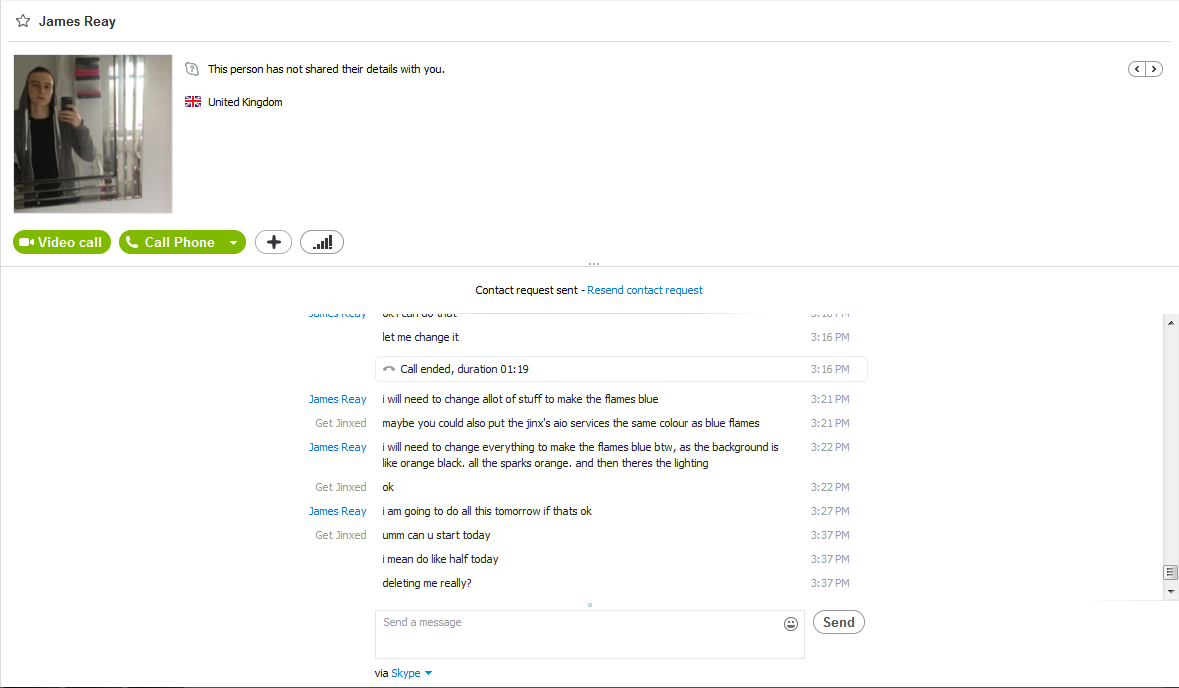The image size is (1179, 688).
Task: Click the Call ended phone icon
Action: [389, 369]
